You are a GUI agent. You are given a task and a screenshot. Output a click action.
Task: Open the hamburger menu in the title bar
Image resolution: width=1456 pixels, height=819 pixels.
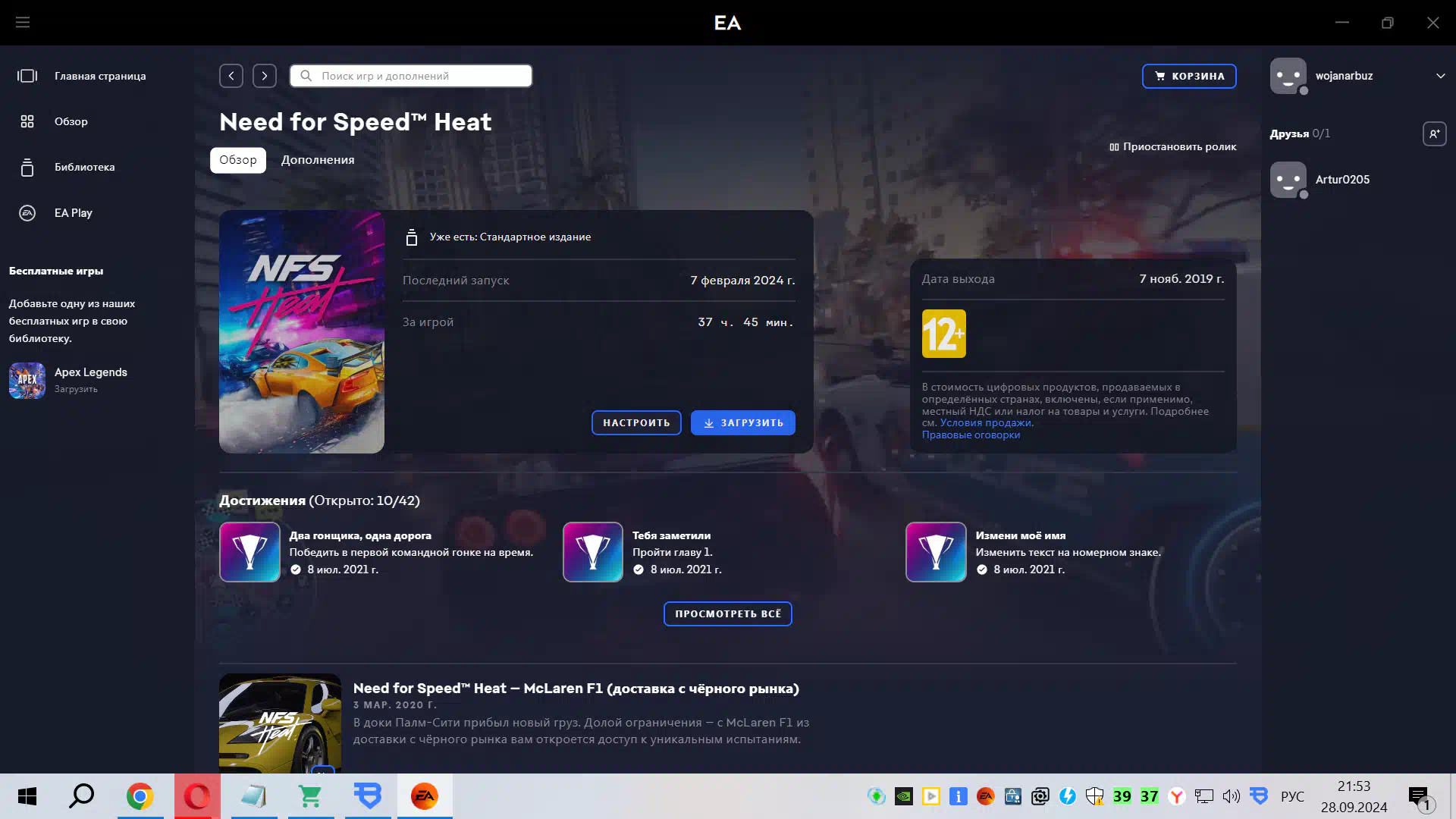pyautogui.click(x=23, y=23)
